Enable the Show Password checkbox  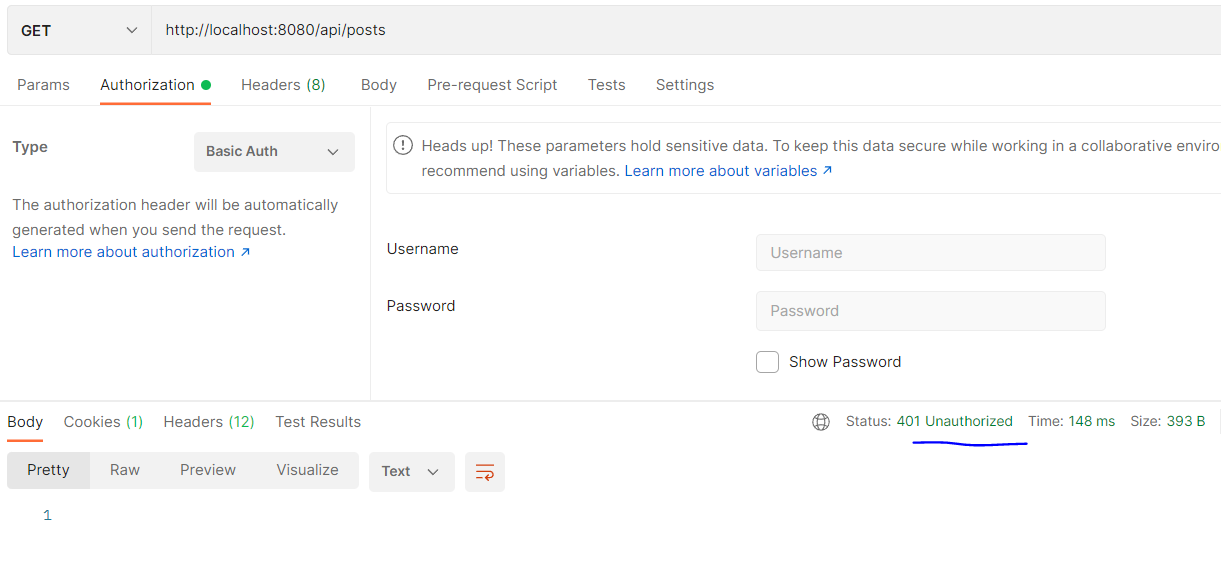click(x=767, y=362)
